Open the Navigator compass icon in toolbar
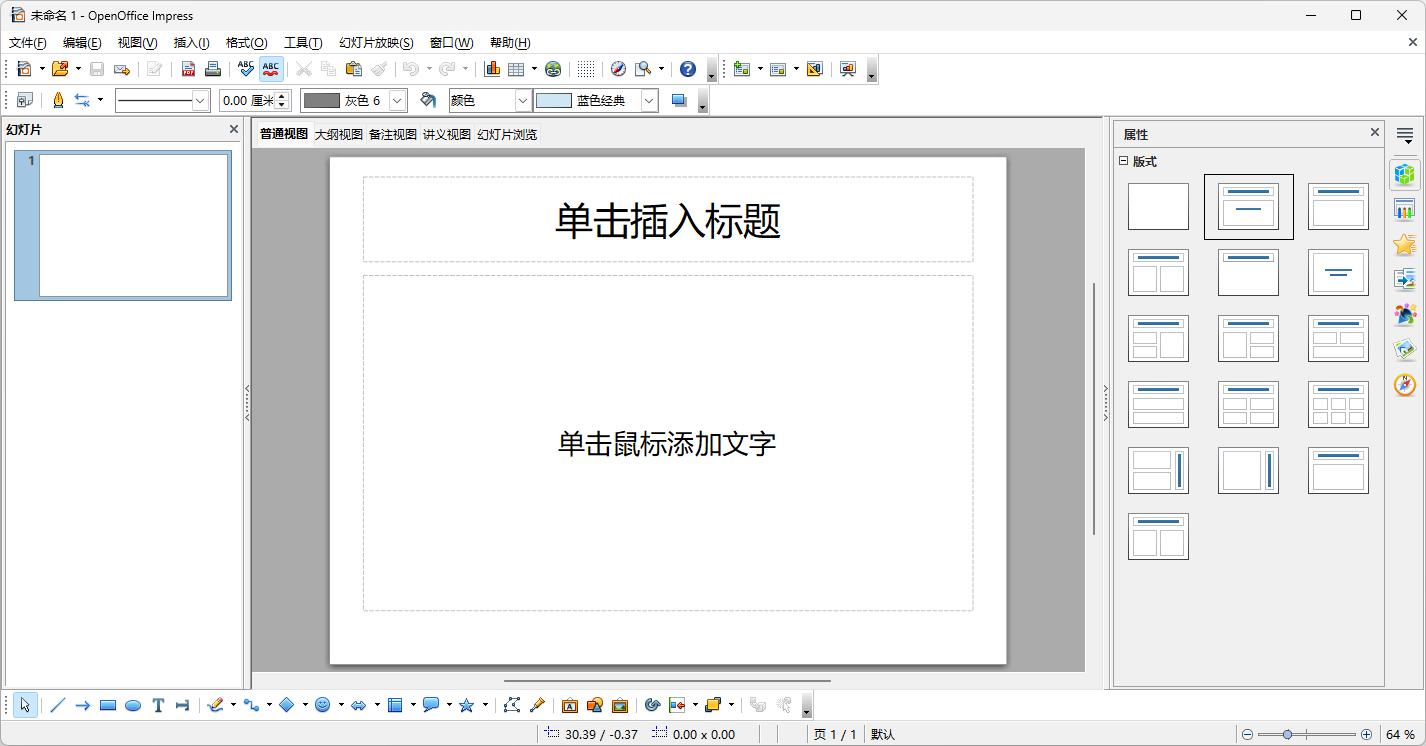 click(618, 69)
